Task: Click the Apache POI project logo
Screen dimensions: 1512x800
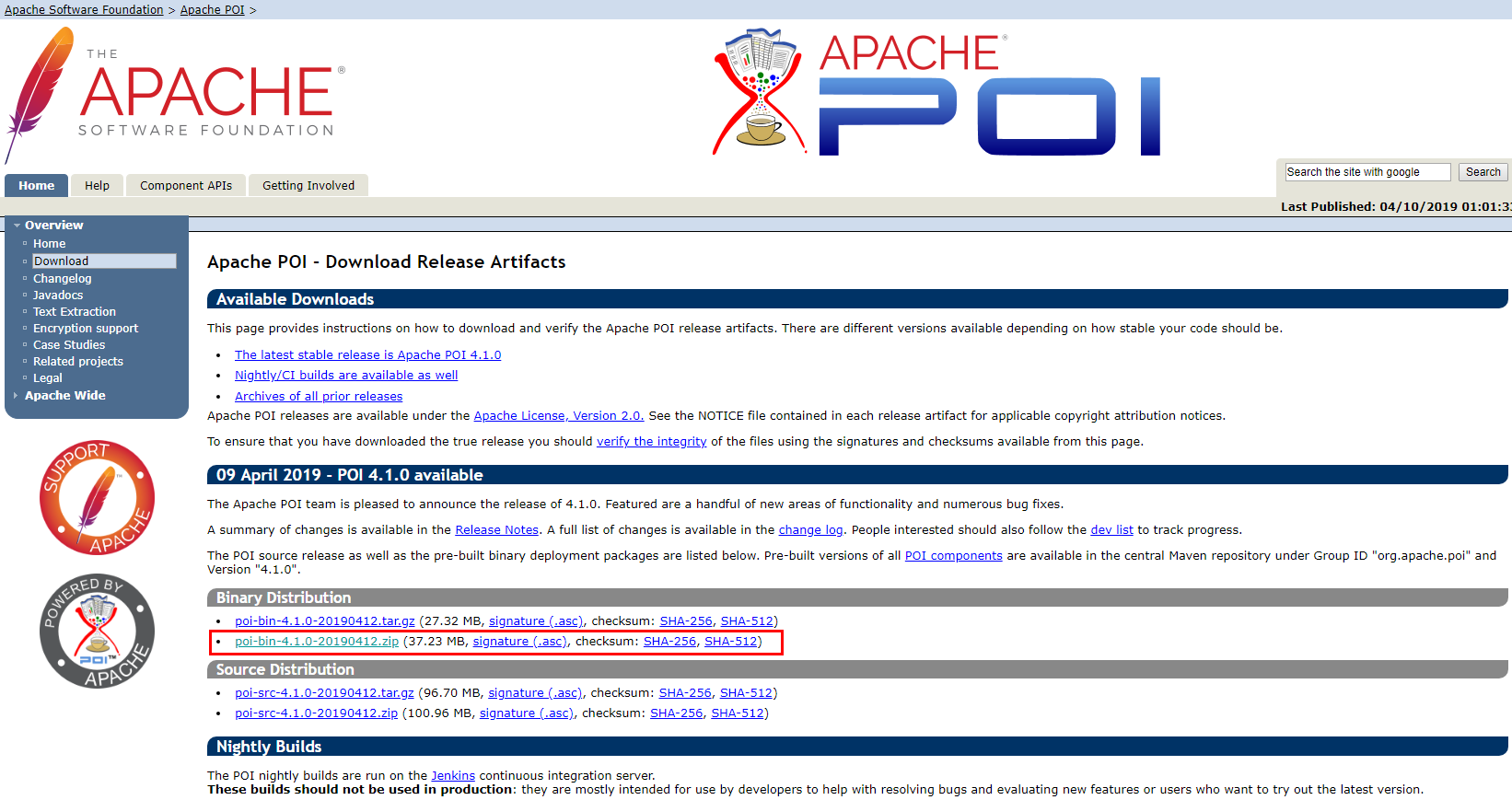Action: pos(936,92)
